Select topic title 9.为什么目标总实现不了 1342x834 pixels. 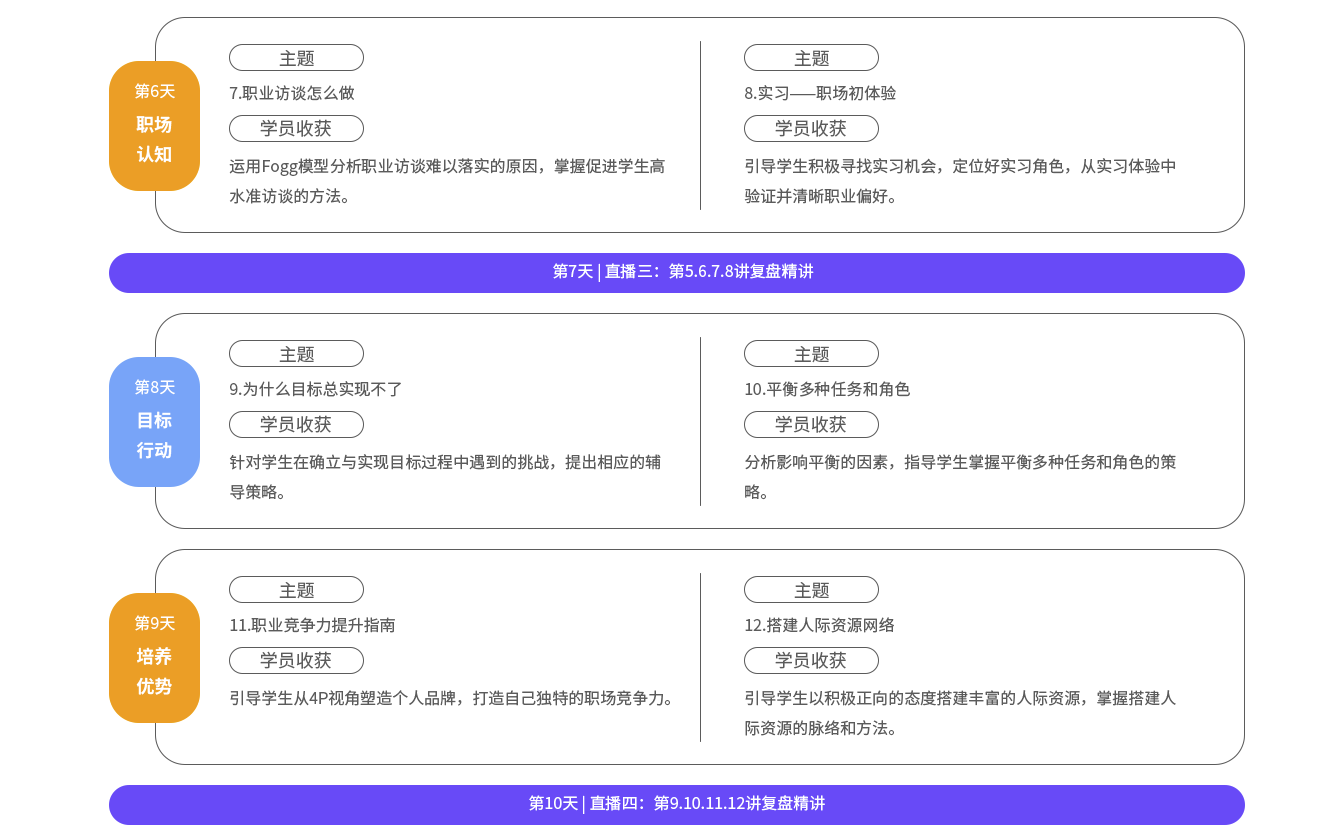pos(316,389)
